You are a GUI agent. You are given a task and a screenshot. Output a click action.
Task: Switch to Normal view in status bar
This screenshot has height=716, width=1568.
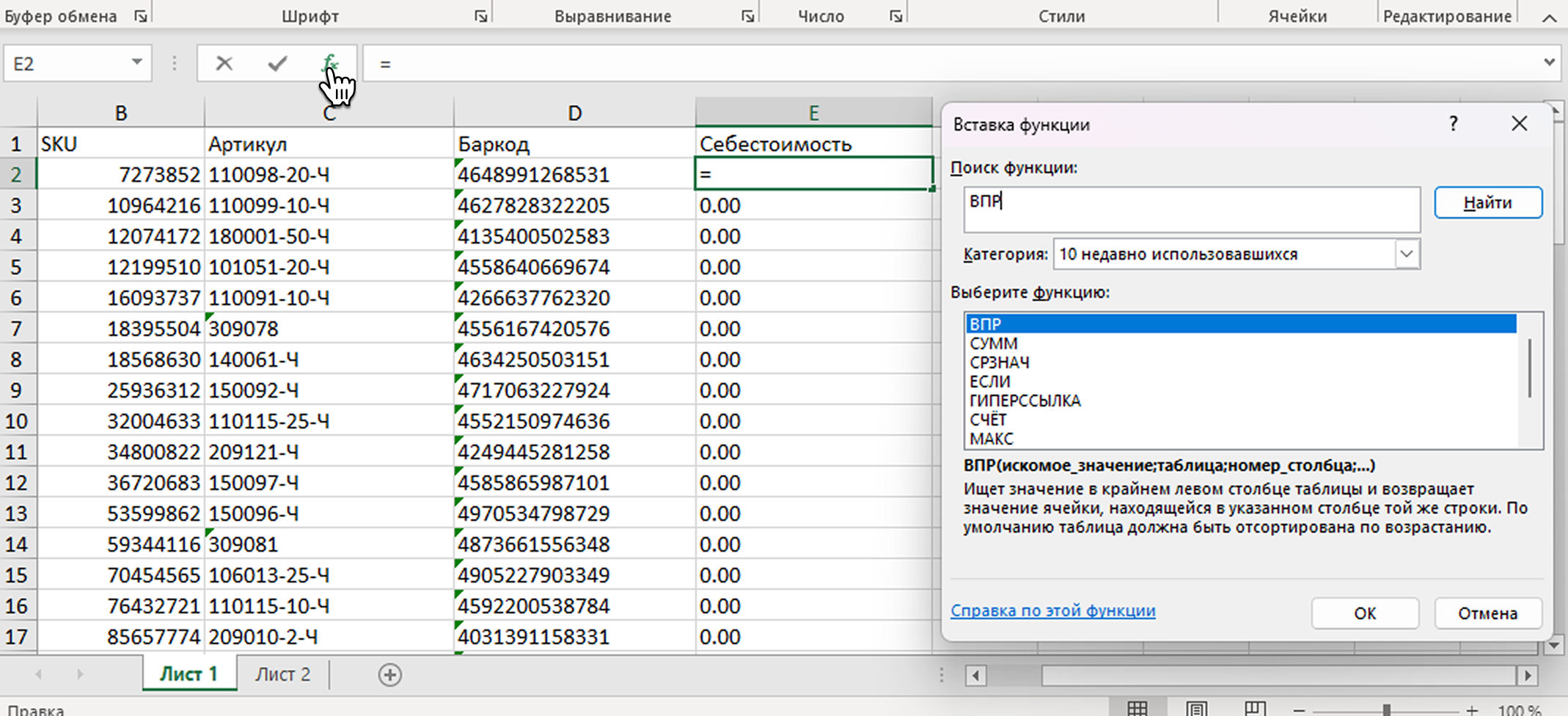pyautogui.click(x=1137, y=709)
